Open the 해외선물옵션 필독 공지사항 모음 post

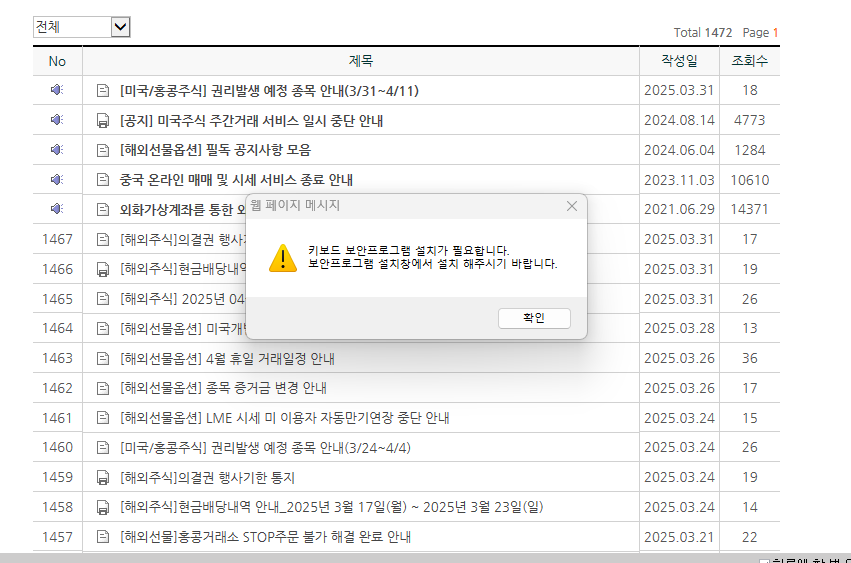pyautogui.click(x=215, y=150)
